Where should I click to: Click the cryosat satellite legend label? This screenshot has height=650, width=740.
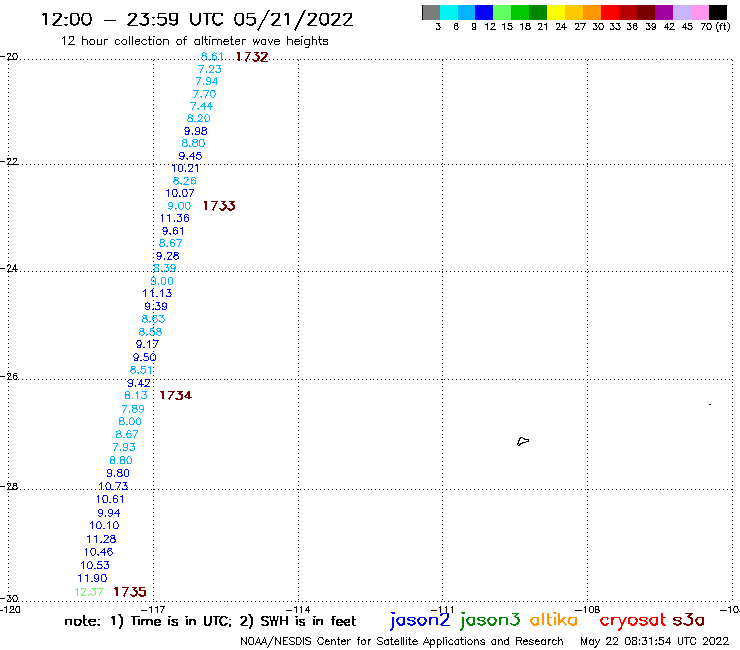(632, 621)
